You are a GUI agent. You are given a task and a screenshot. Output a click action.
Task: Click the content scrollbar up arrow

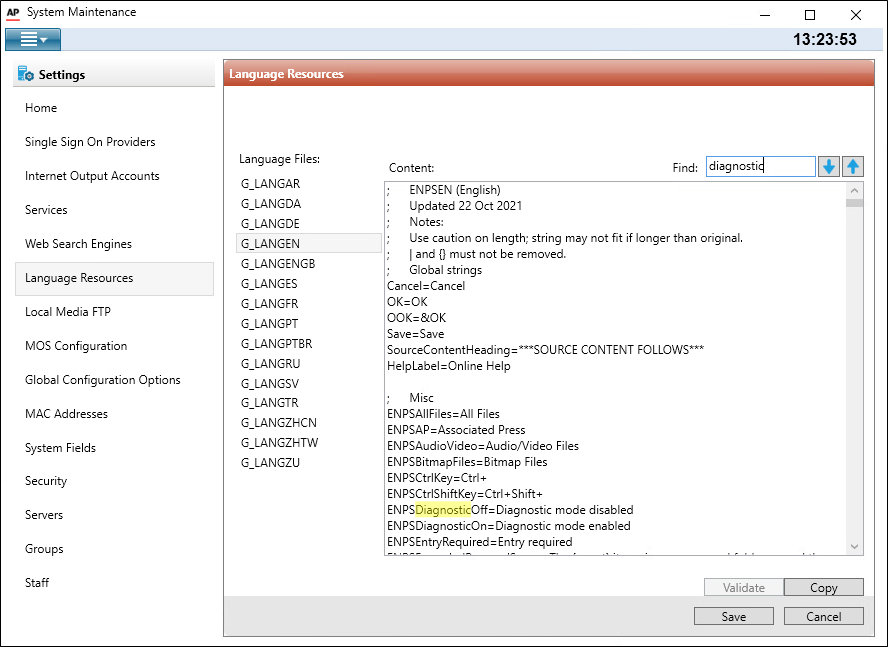coord(855,190)
